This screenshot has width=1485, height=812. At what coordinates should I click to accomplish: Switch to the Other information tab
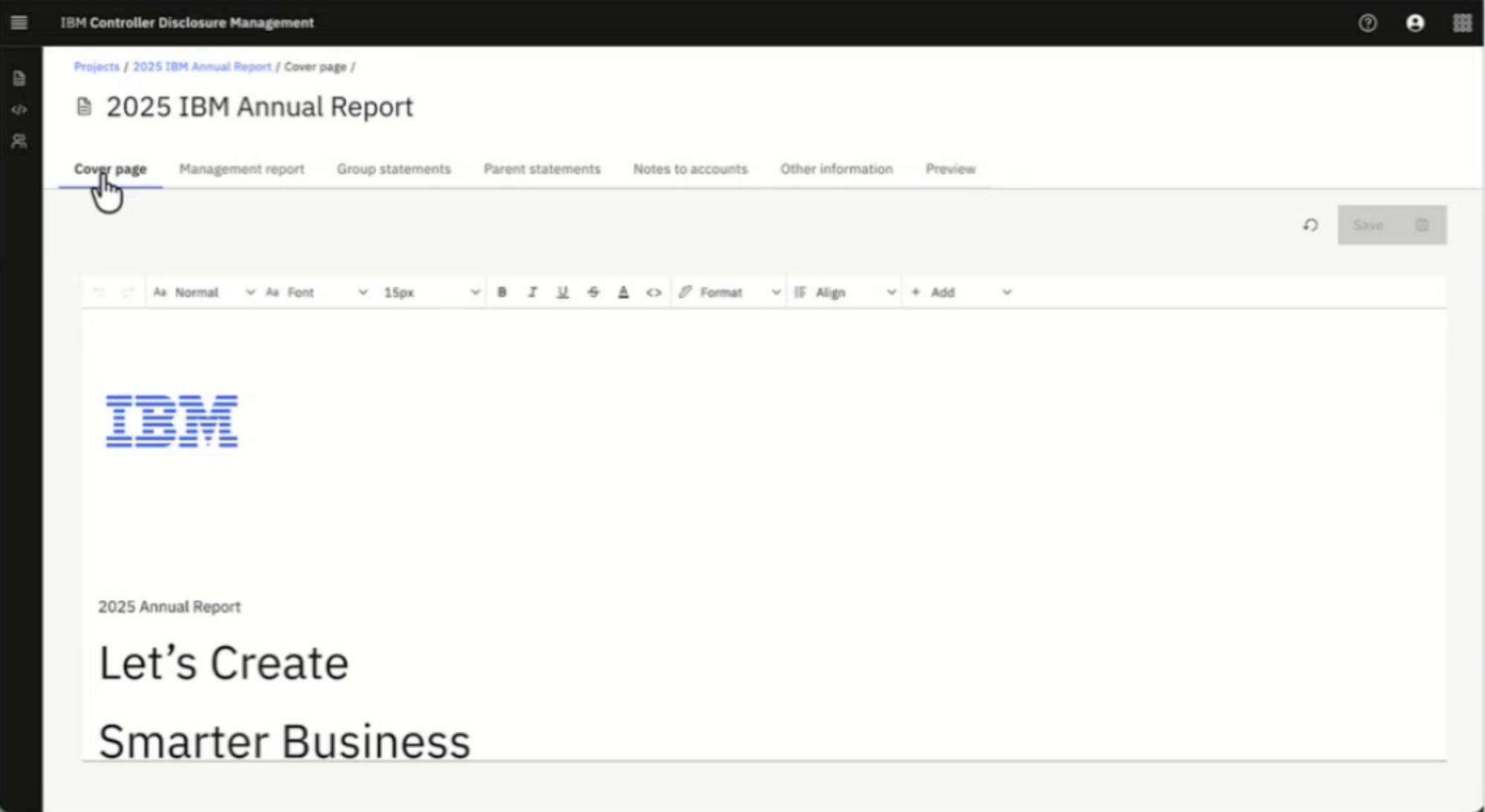836,169
